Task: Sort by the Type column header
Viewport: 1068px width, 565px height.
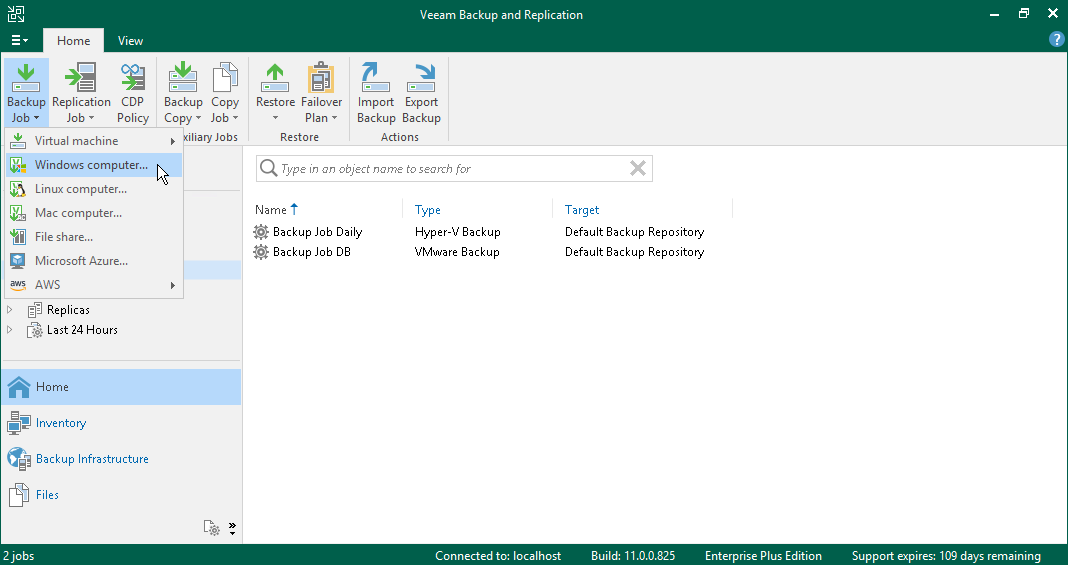Action: [x=428, y=210]
